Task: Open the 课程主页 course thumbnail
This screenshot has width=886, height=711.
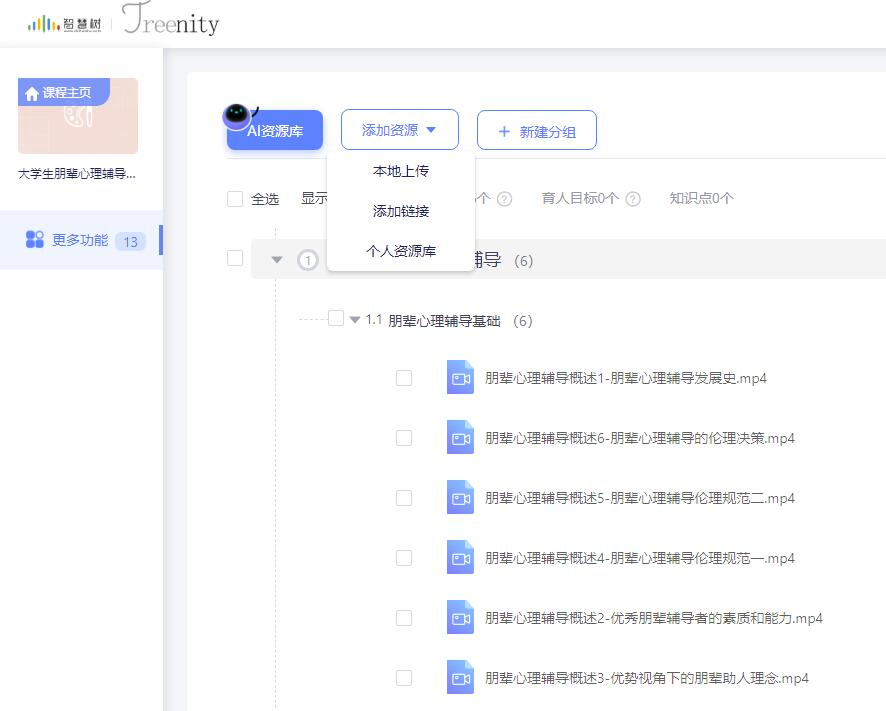Action: (x=78, y=116)
